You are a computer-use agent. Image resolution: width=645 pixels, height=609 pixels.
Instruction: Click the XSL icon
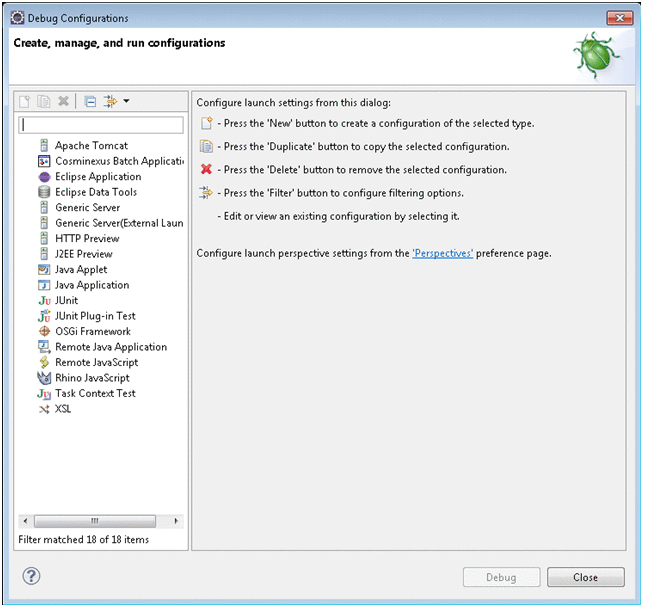pos(44,409)
